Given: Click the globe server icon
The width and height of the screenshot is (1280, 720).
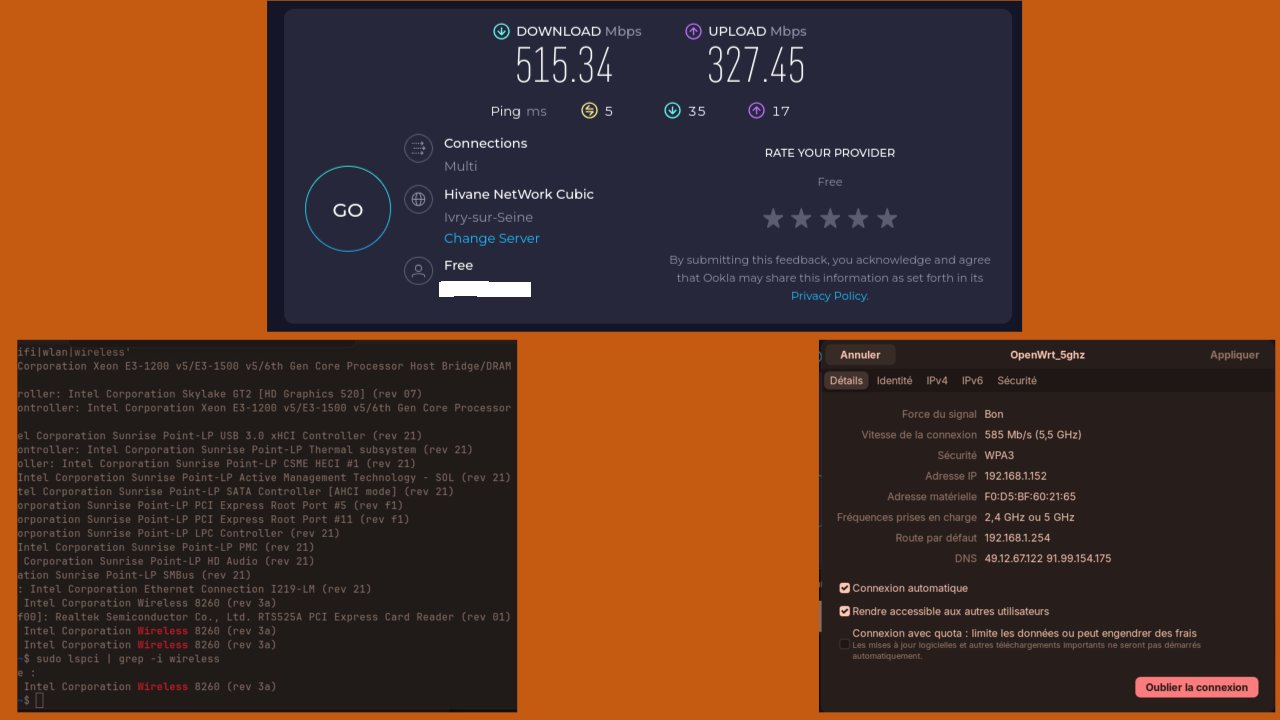Looking at the screenshot, I should coord(418,199).
